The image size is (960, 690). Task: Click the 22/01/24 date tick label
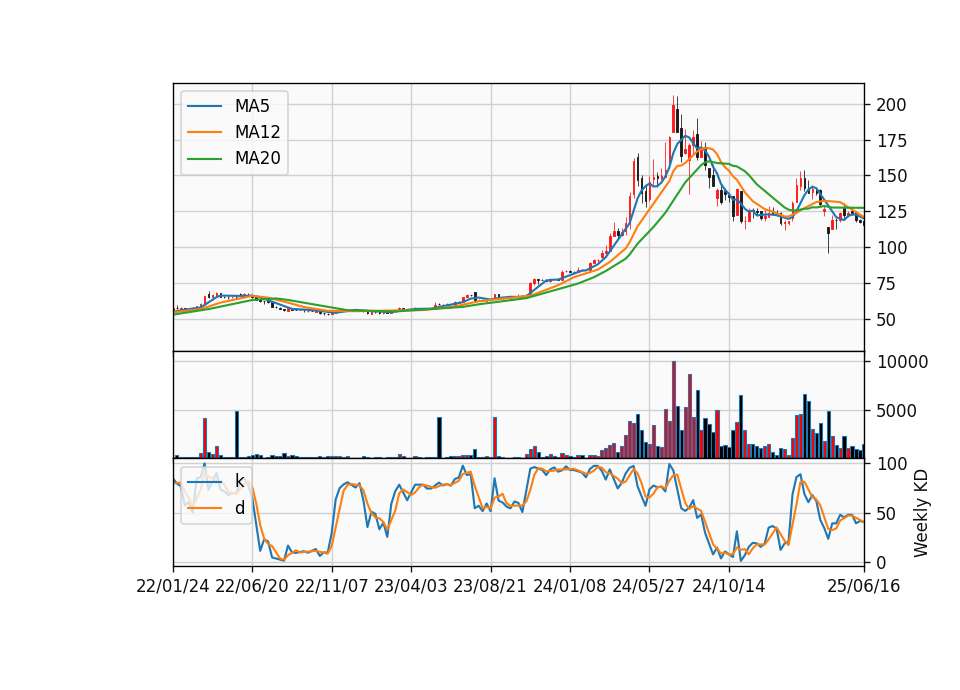tap(173, 586)
